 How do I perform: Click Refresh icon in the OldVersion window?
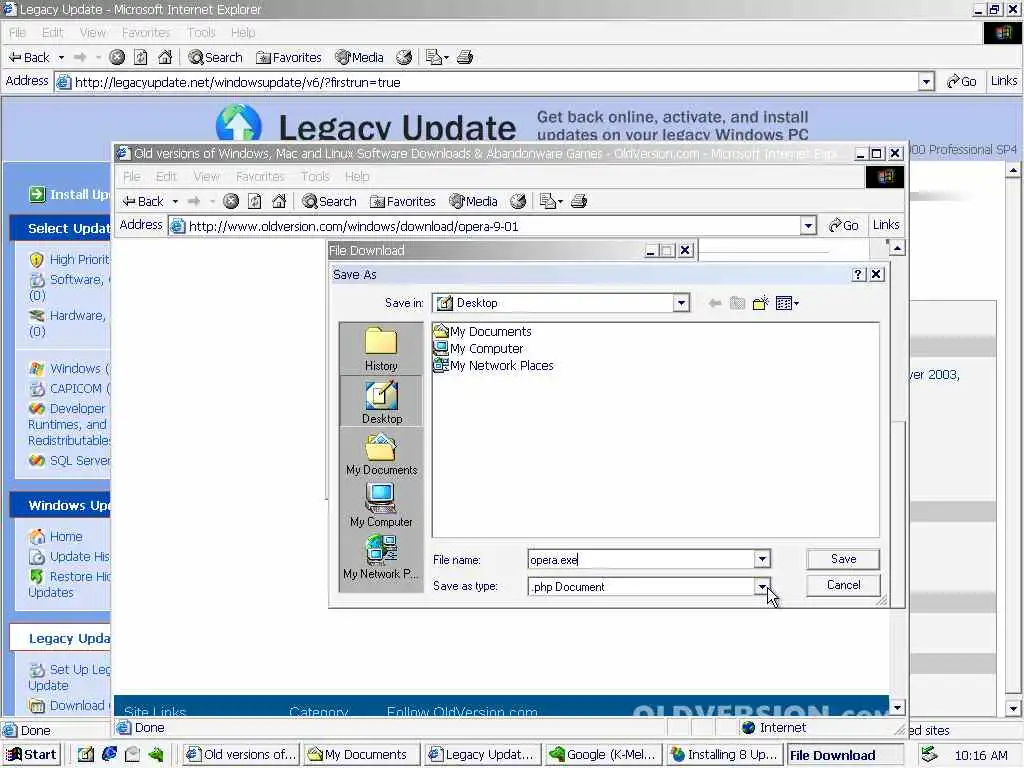tap(255, 201)
